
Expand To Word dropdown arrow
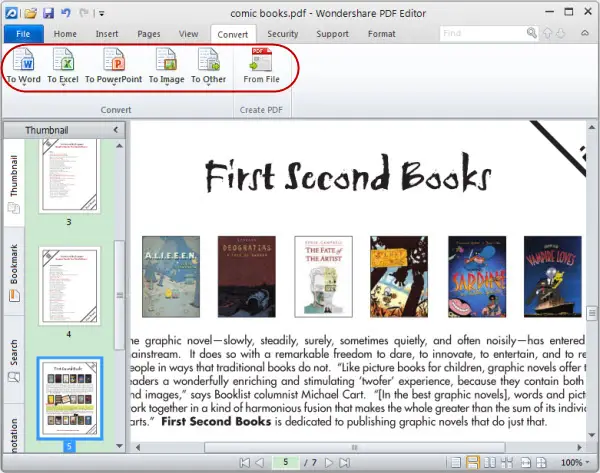(24, 85)
